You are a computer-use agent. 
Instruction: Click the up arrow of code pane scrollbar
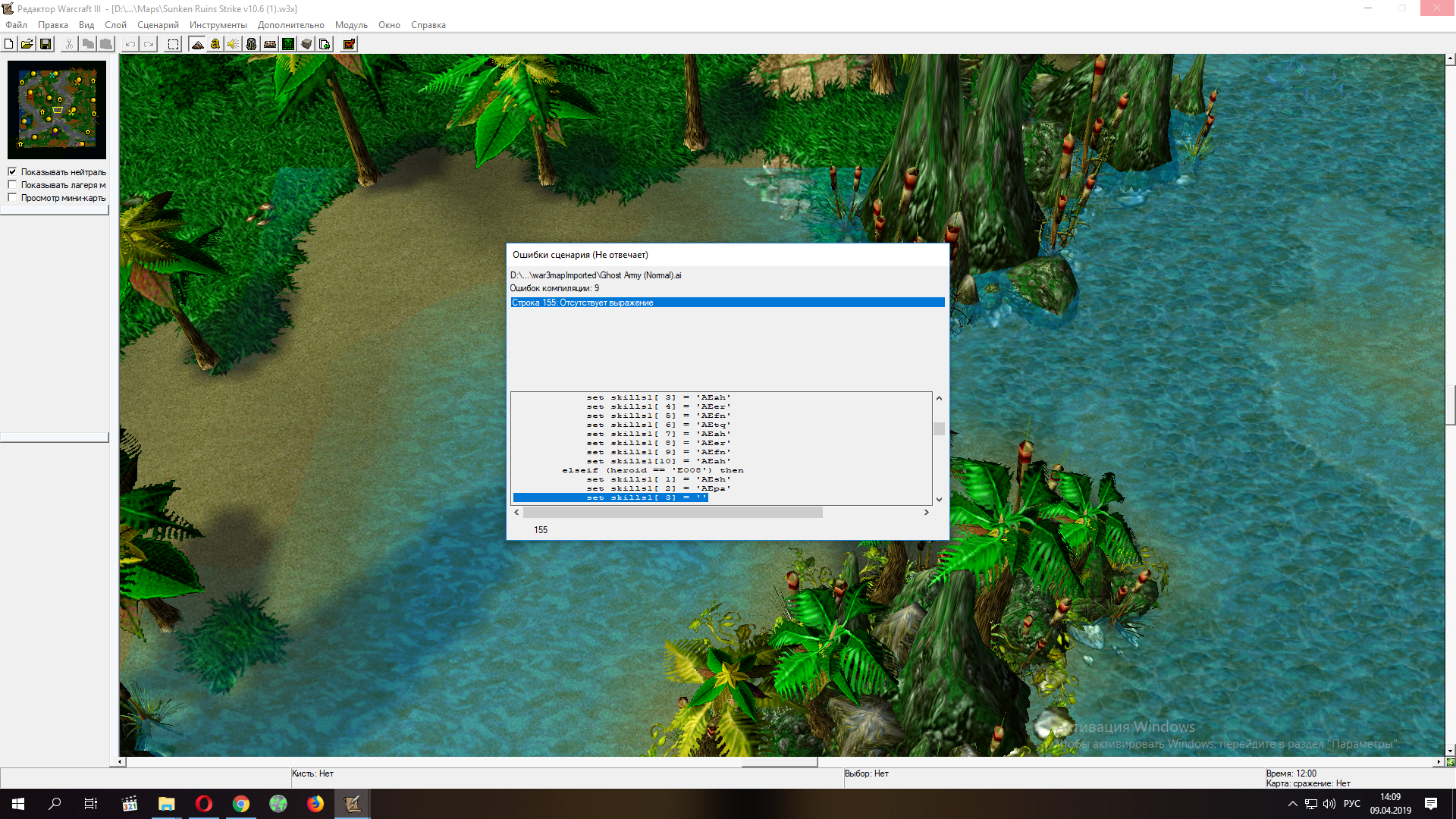click(x=939, y=398)
